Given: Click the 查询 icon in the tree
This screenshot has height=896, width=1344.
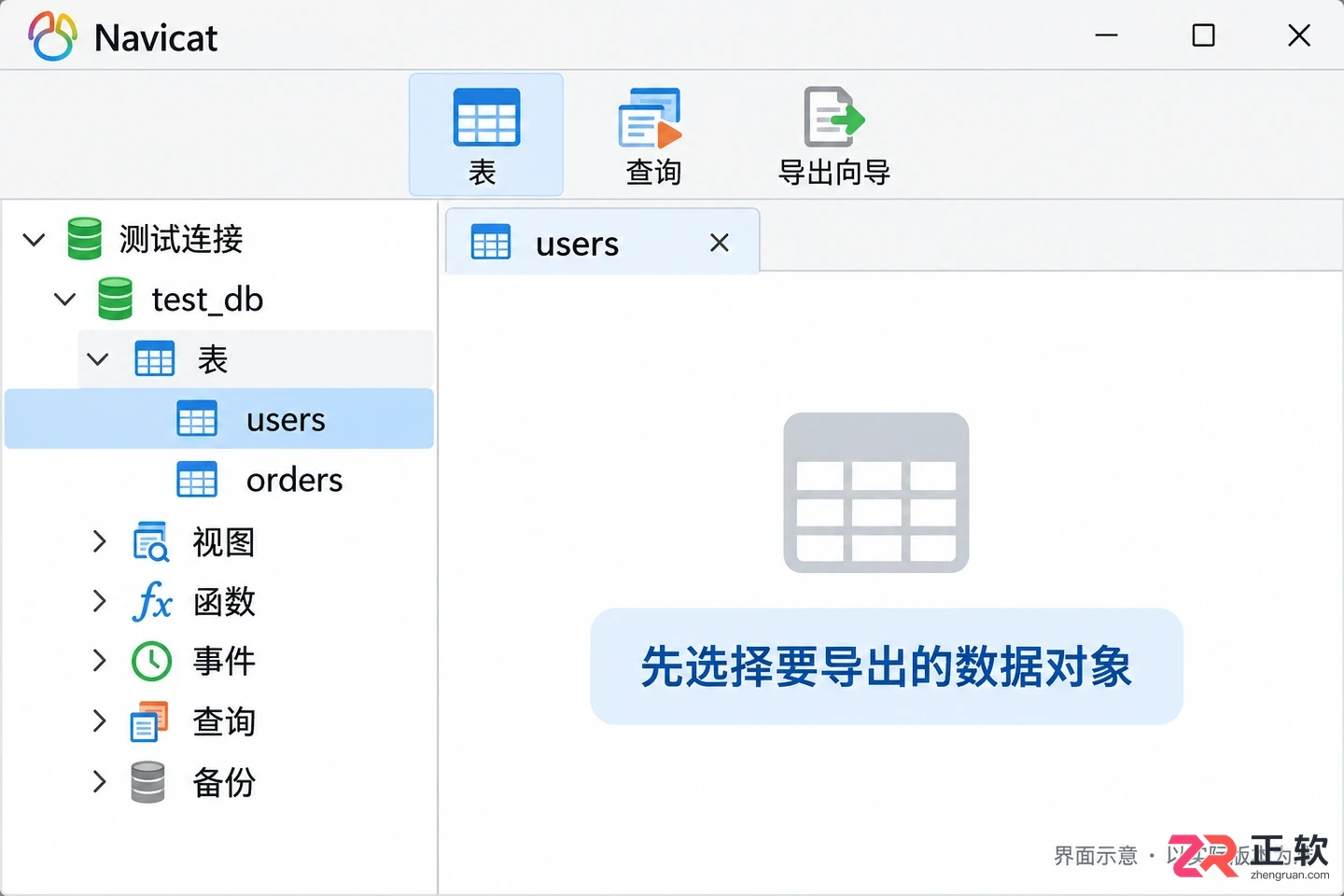Looking at the screenshot, I should (x=149, y=721).
